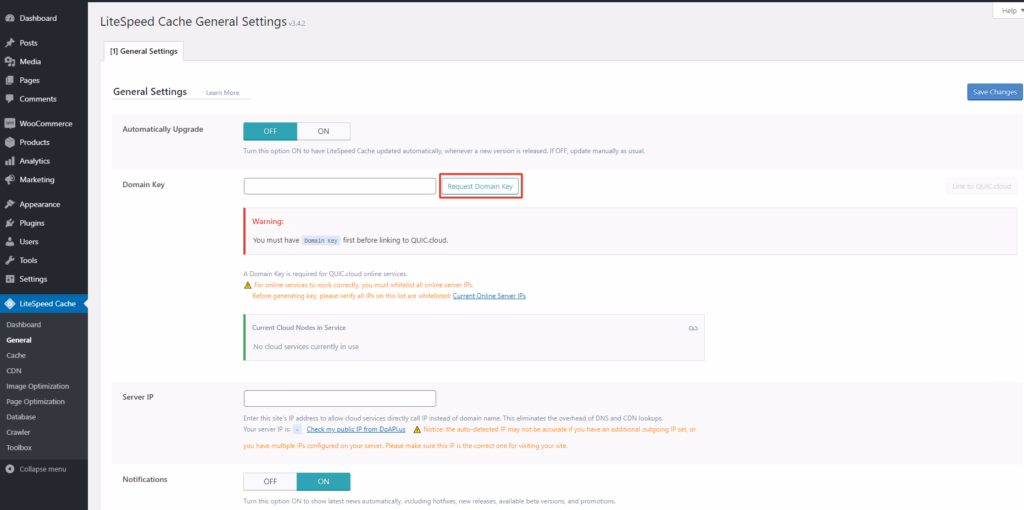Click the Collapse menu arrow icon
The image size is (1024, 510).
point(9,469)
